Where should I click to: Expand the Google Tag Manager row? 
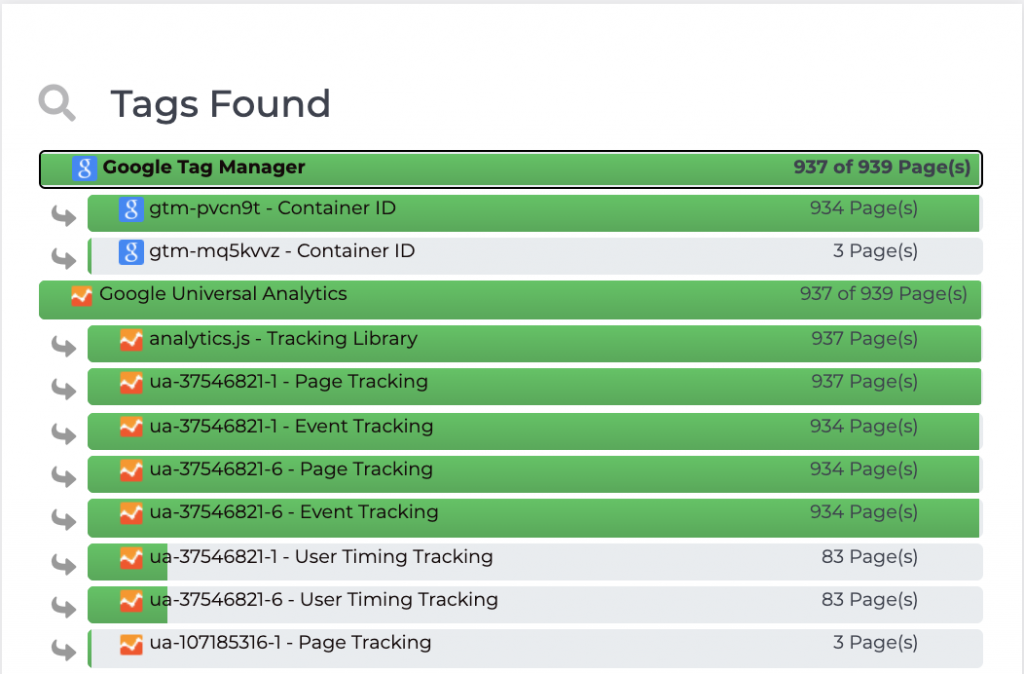pos(510,169)
